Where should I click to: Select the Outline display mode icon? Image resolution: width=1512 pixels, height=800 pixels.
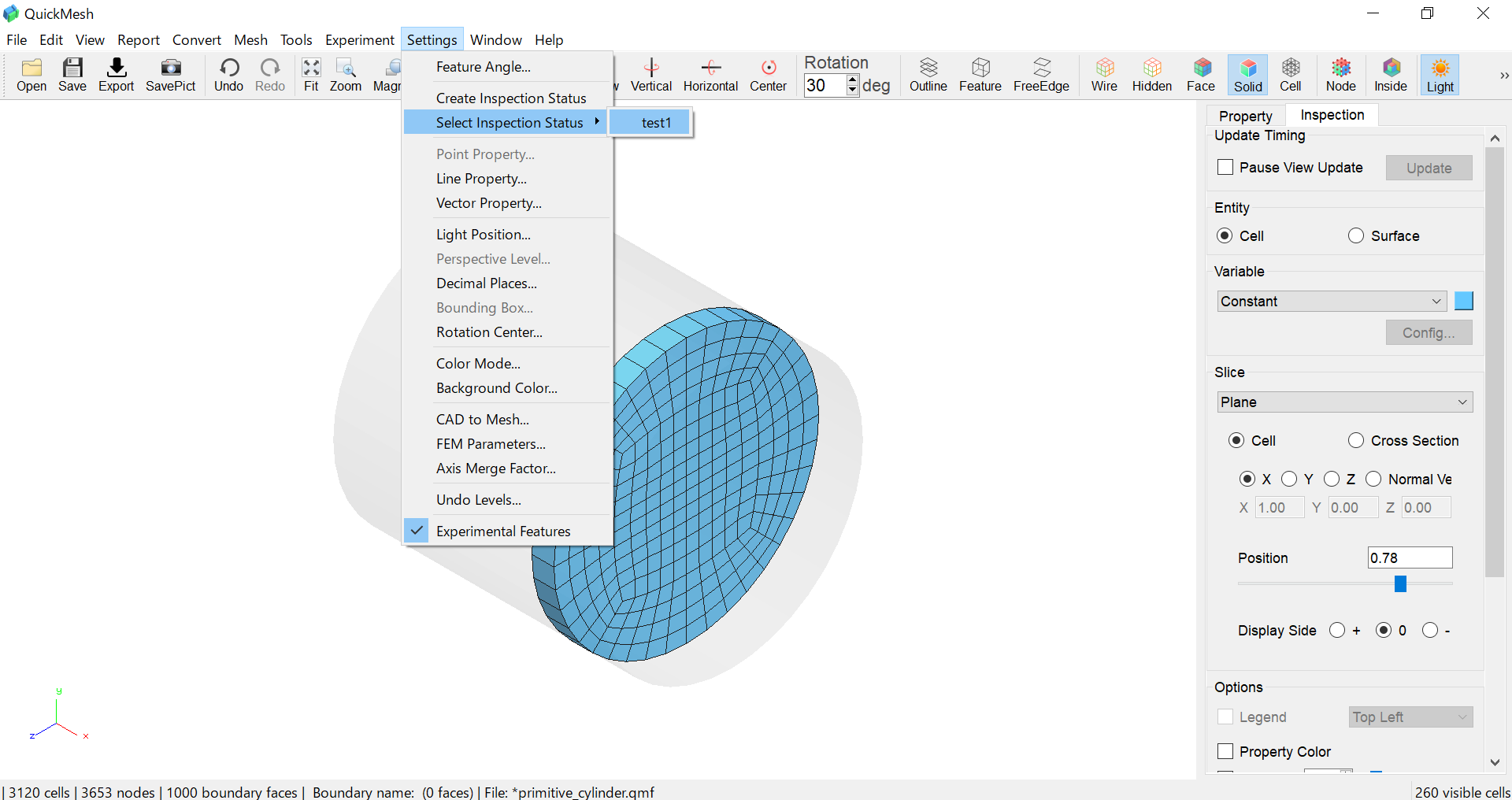[x=928, y=75]
